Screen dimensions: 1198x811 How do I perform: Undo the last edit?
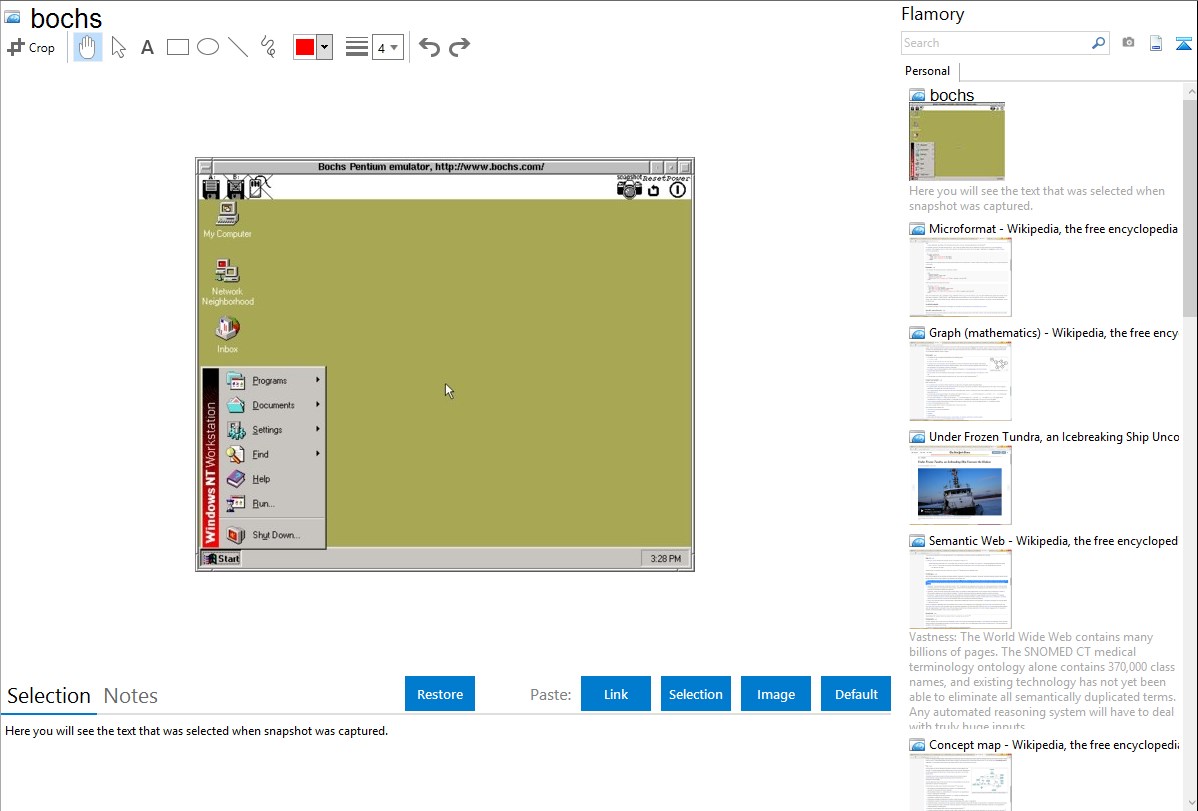(x=429, y=47)
